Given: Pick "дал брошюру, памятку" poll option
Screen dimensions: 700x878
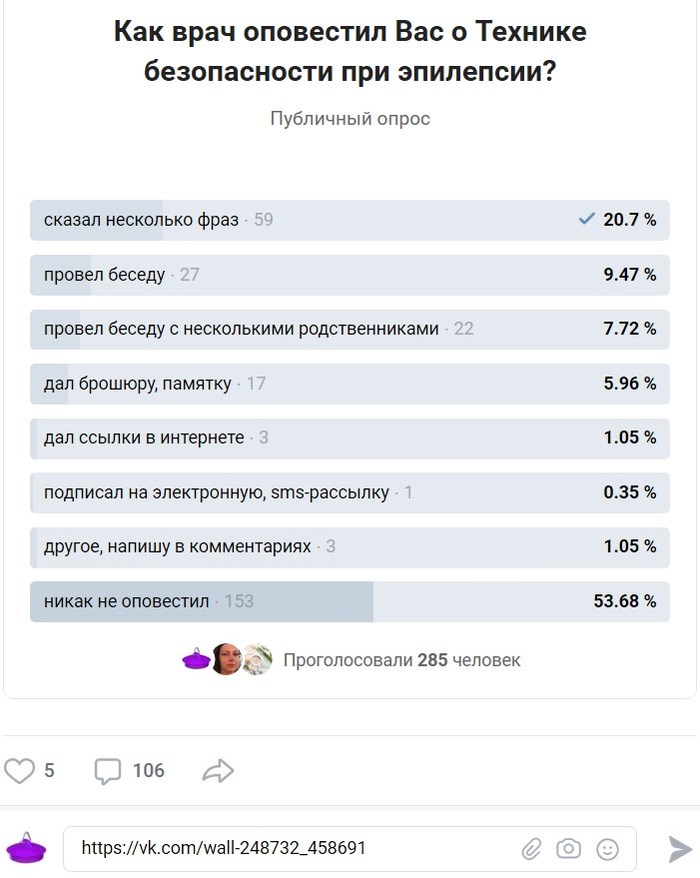Looking at the screenshot, I should (x=349, y=383).
